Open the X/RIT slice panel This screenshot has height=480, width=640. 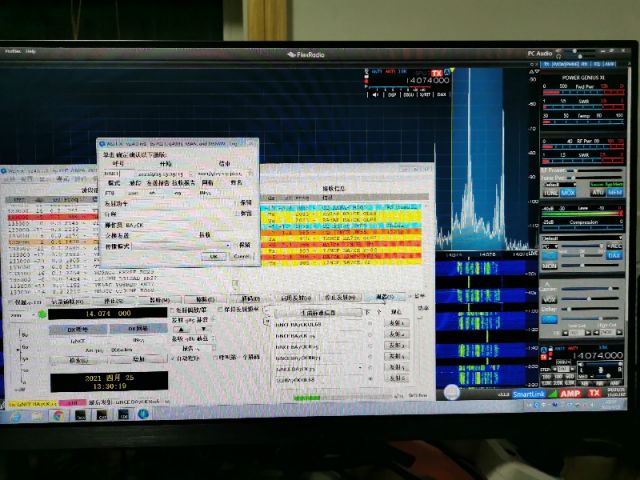425,95
